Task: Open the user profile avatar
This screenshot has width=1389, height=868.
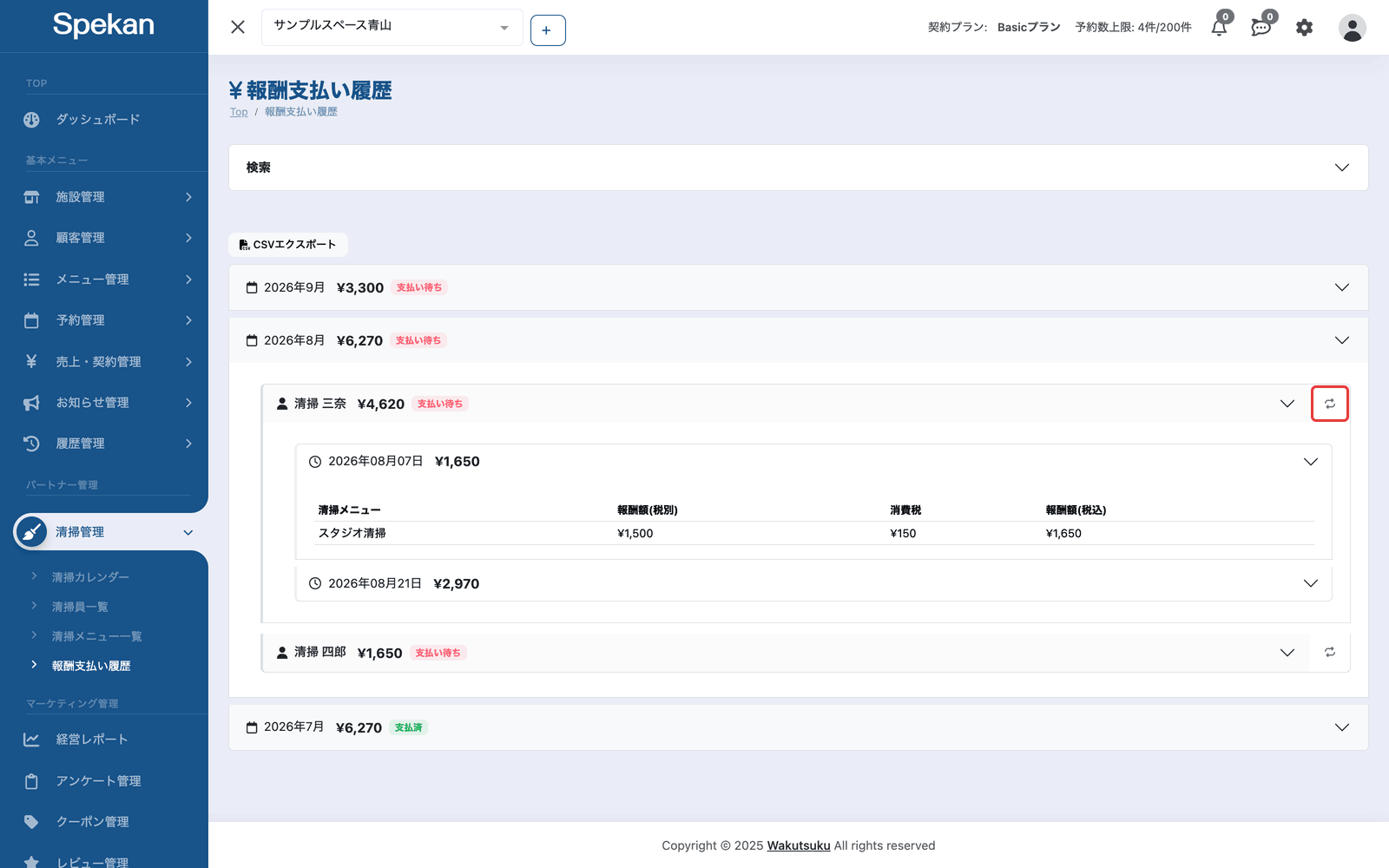Action: tap(1352, 28)
